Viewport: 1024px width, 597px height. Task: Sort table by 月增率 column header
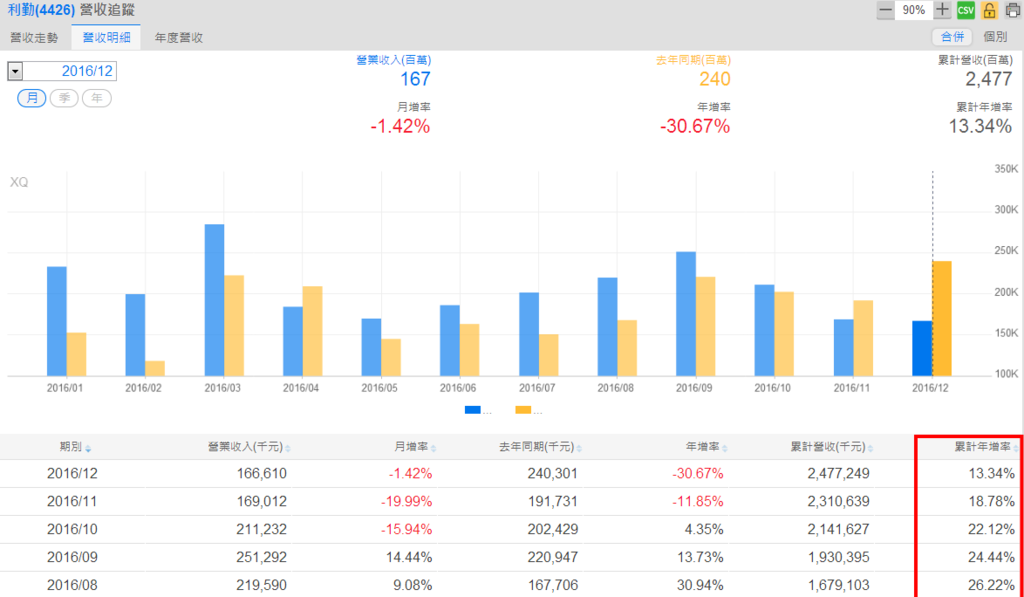tap(415, 447)
